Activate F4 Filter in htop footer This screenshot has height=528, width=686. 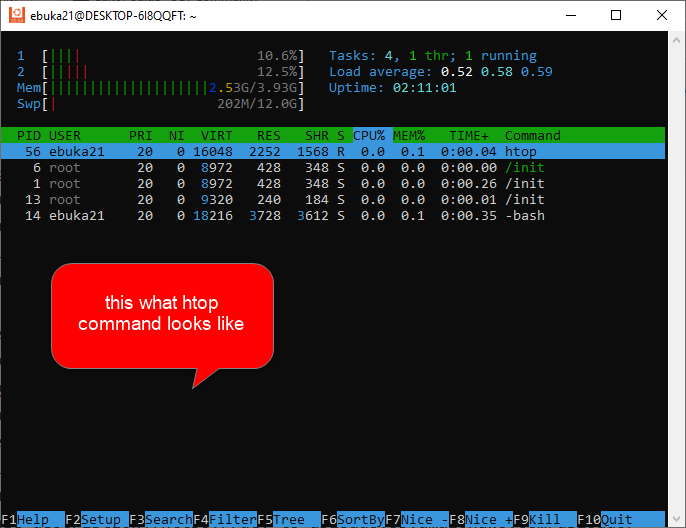point(225,519)
